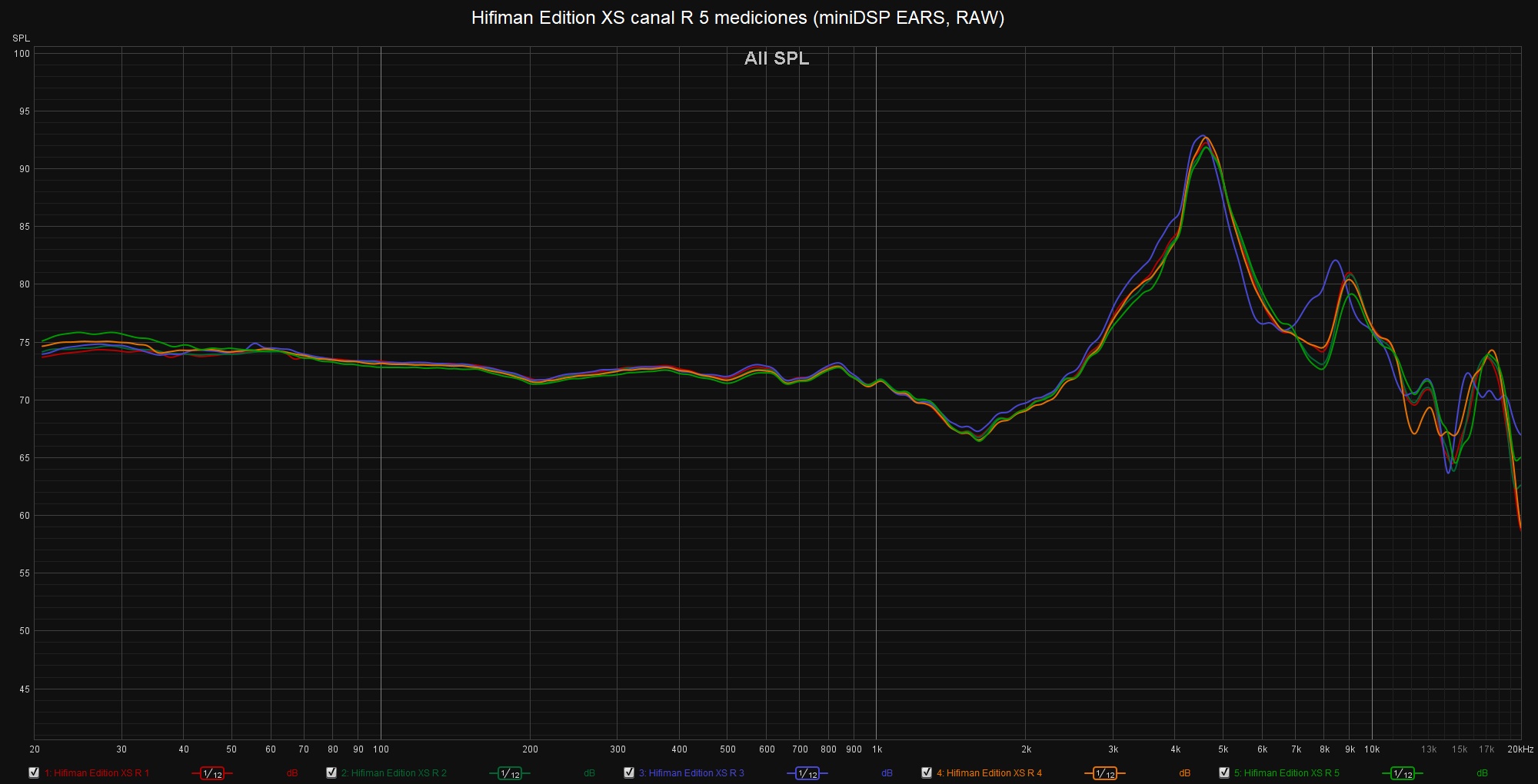Viewport: 1538px width, 784px height.
Task: Toggle the Hifiman Edition XS R 3 checkbox
Action: 629,772
